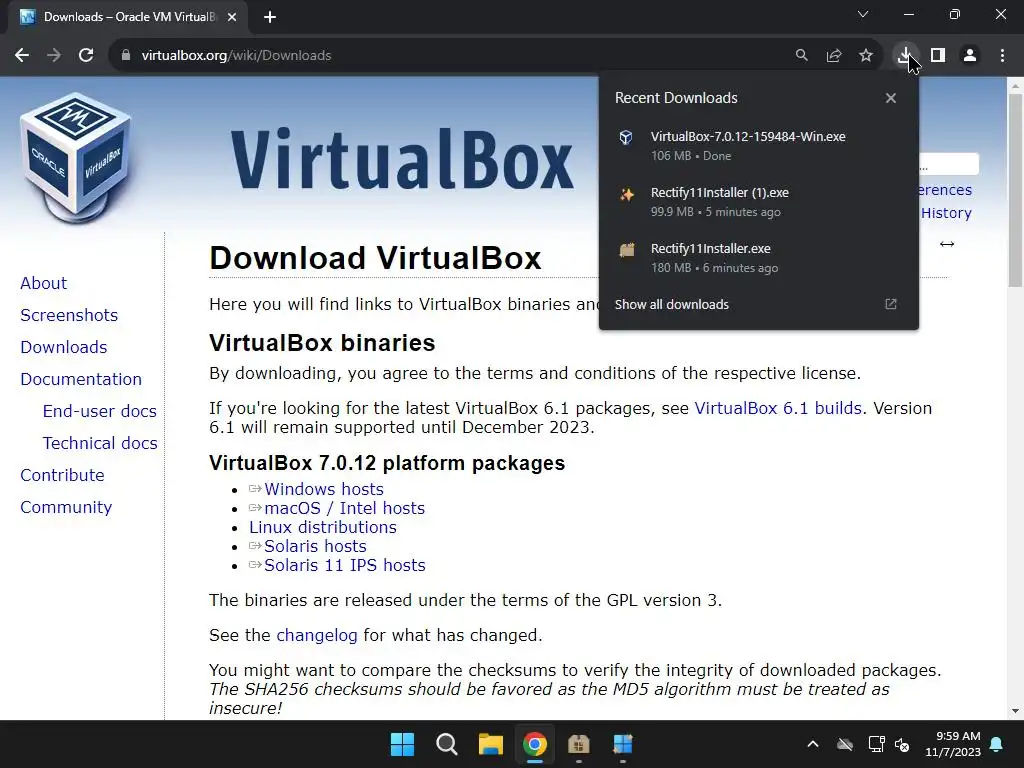Open the changelog link
The width and height of the screenshot is (1024, 768).
[317, 635]
